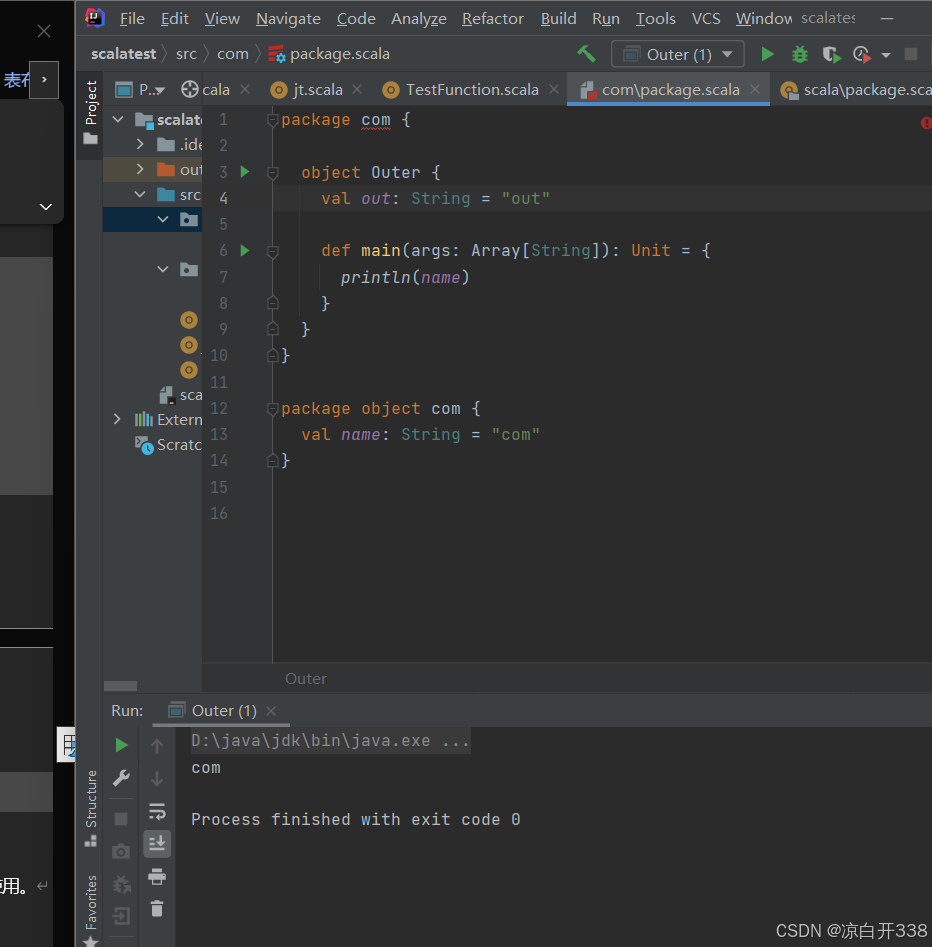Click the stop square in run panel

pyautogui.click(x=121, y=818)
